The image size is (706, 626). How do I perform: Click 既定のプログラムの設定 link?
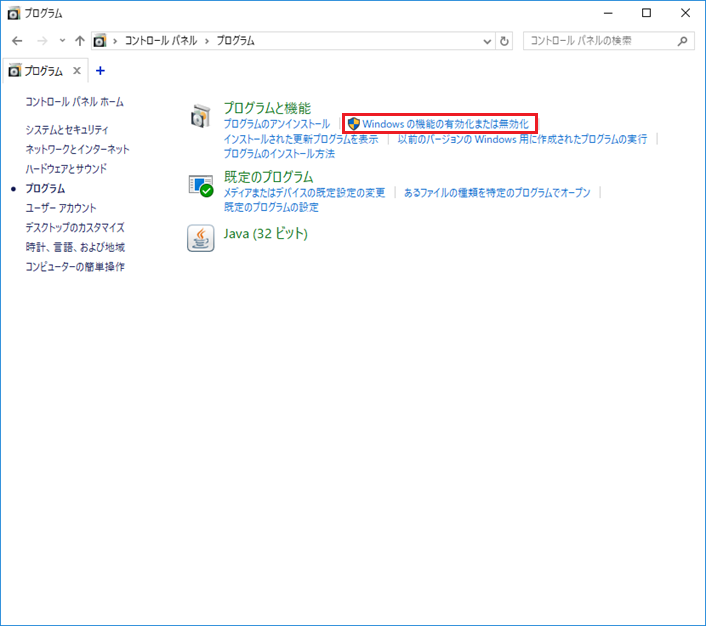272,207
